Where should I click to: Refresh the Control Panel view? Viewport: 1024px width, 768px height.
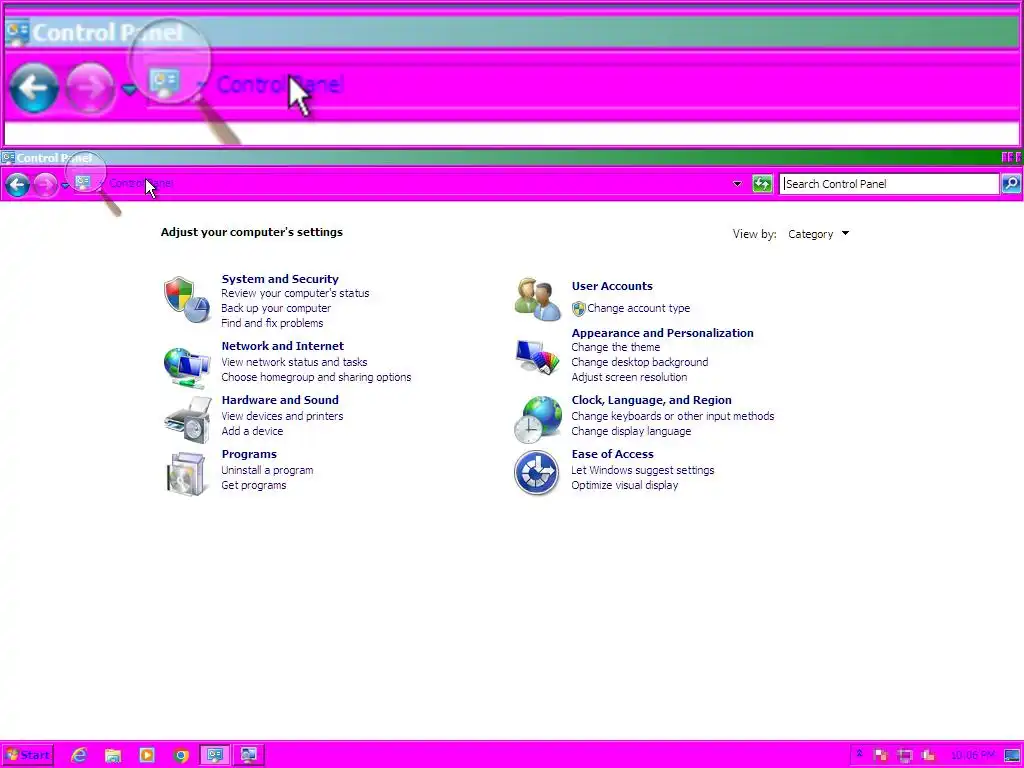click(761, 184)
